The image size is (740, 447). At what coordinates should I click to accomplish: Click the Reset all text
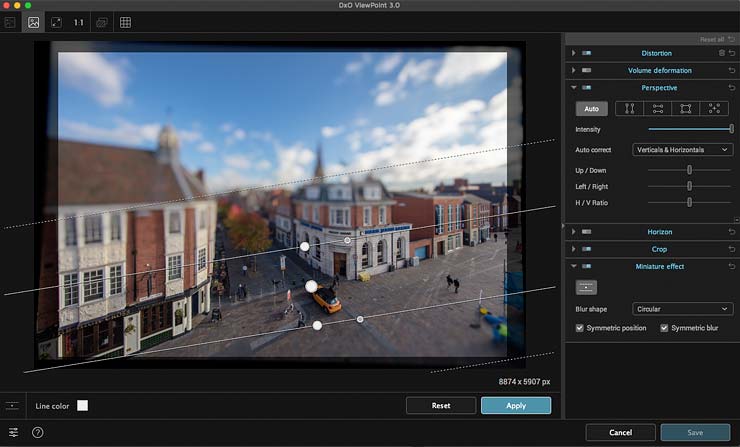click(x=712, y=39)
